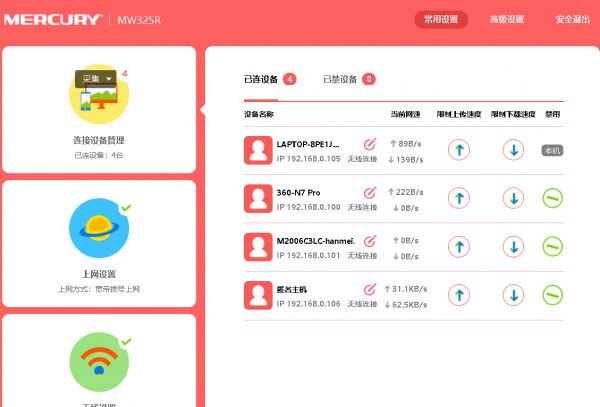Click the LAPTOP-8PE1J device avatar

[258, 150]
